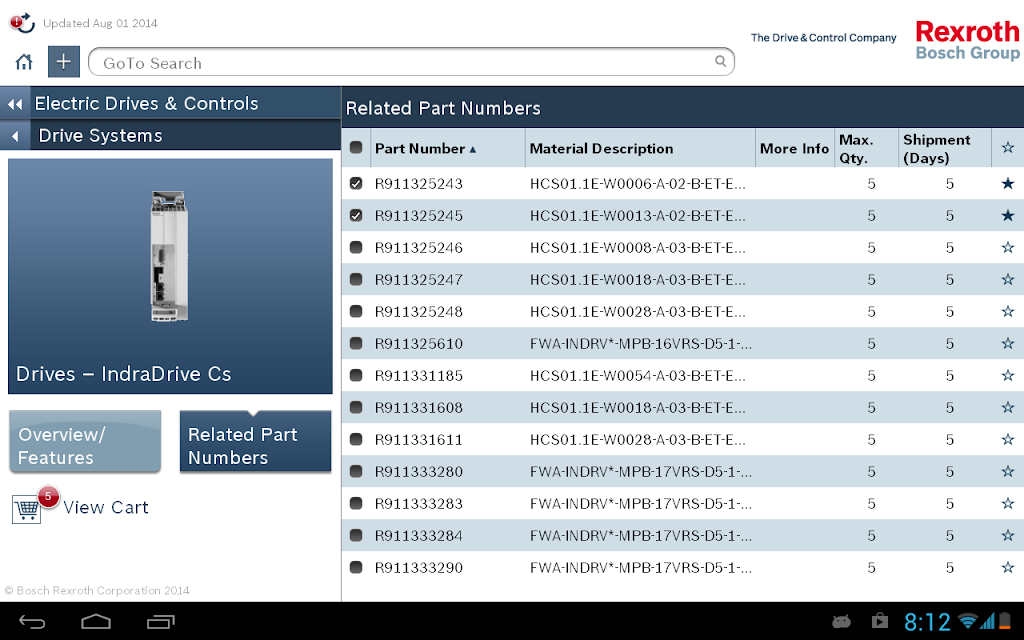Open the Android debug notification icon

(842, 621)
